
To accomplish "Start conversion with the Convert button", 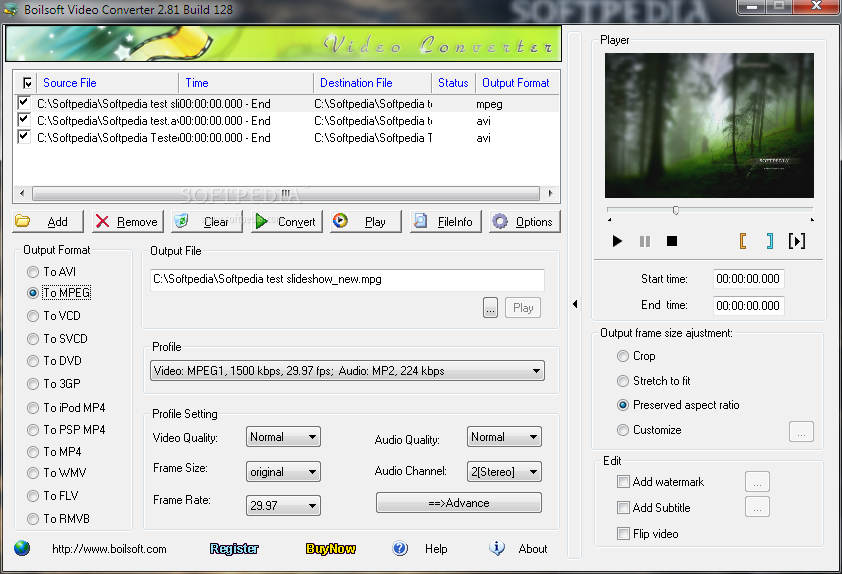I will point(286,221).
